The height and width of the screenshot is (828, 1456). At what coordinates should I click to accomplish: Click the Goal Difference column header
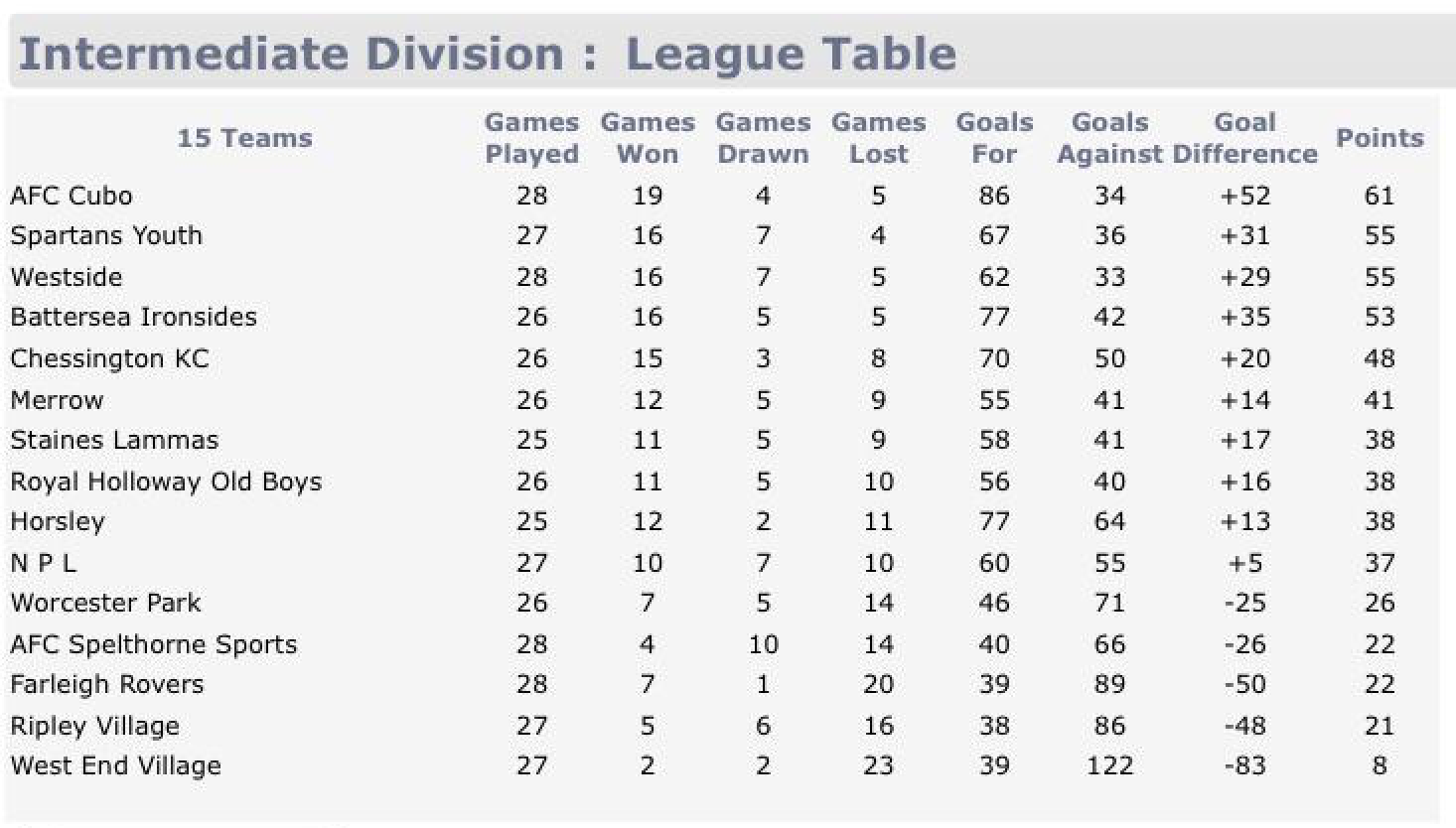click(x=1244, y=138)
